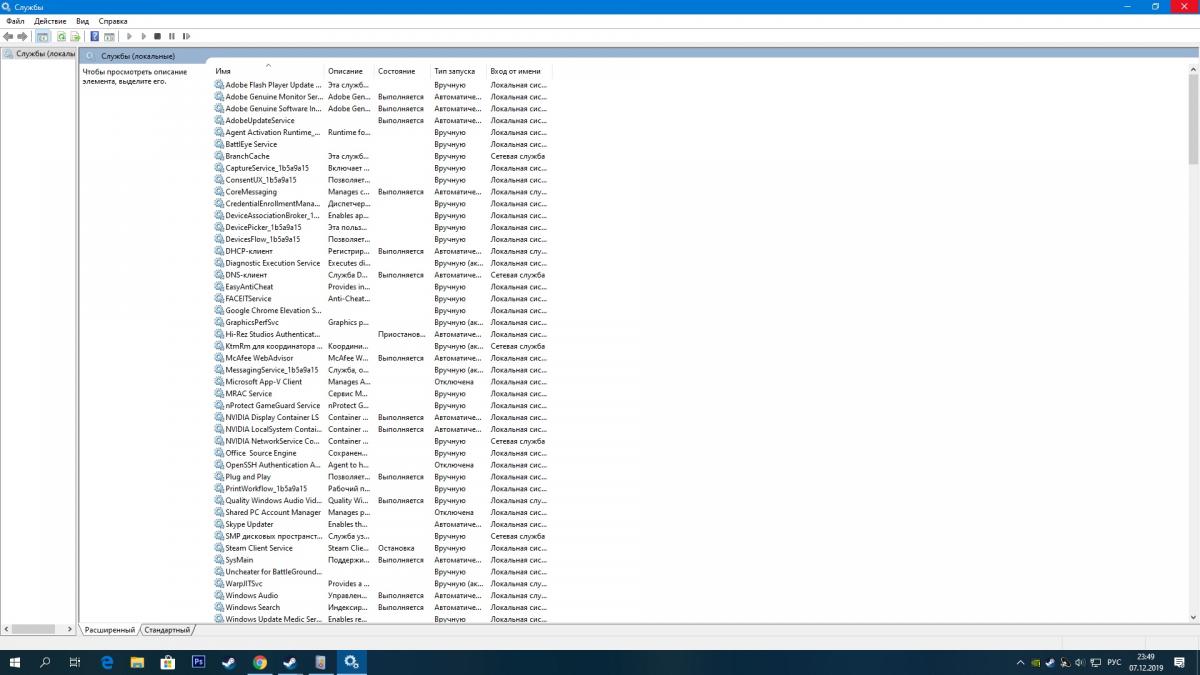This screenshot has height=675, width=1200.
Task: Pause the service with the pause icon
Action: click(x=172, y=36)
